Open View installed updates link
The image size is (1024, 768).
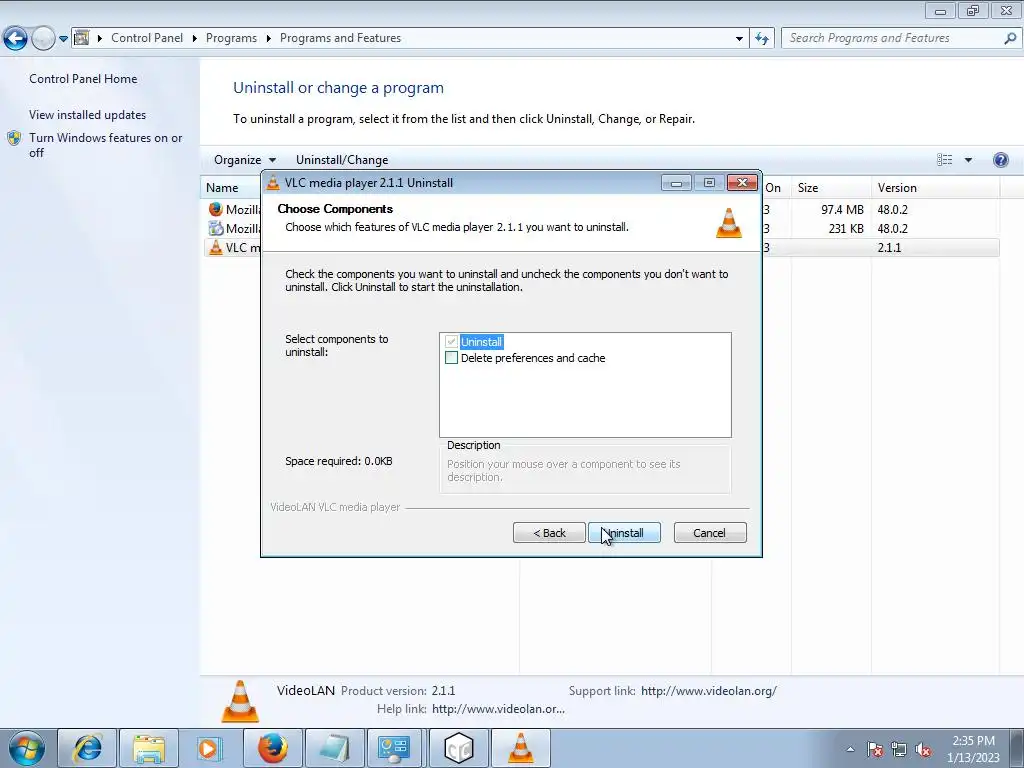88,115
